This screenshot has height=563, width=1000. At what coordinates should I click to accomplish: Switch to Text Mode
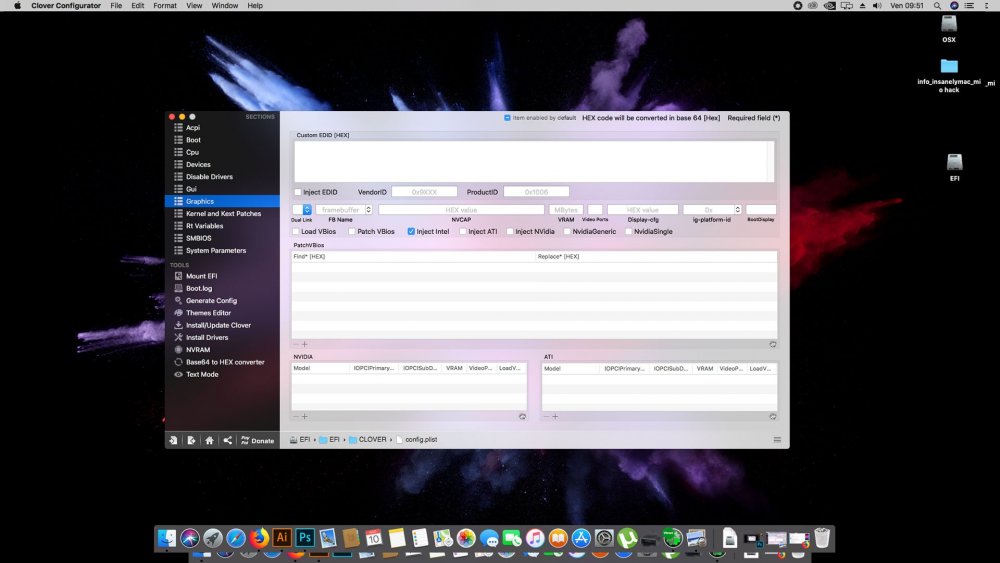202,374
